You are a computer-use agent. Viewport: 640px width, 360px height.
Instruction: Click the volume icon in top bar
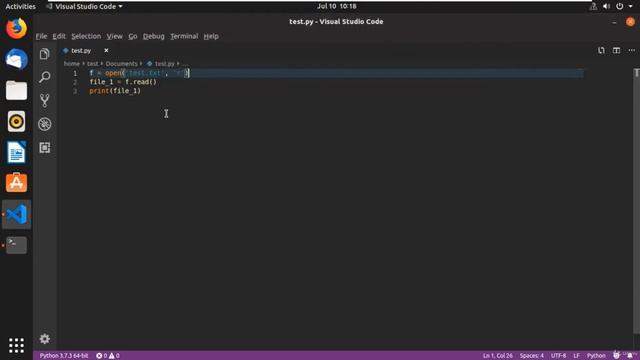click(607, 7)
